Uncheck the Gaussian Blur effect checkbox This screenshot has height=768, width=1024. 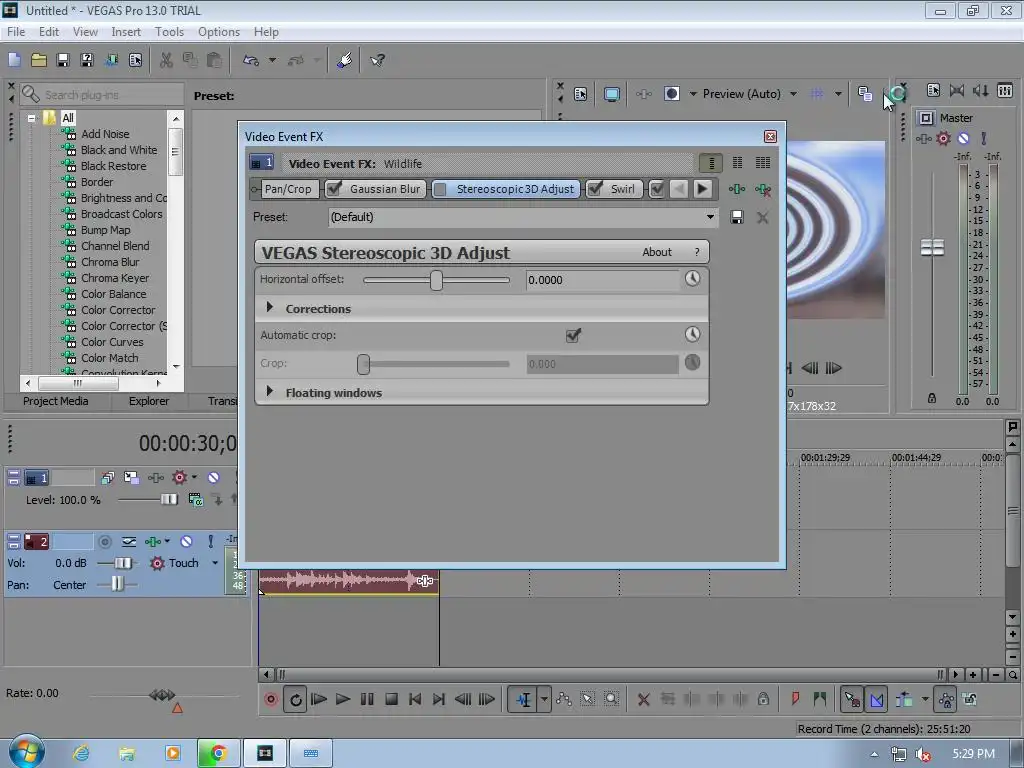point(334,189)
